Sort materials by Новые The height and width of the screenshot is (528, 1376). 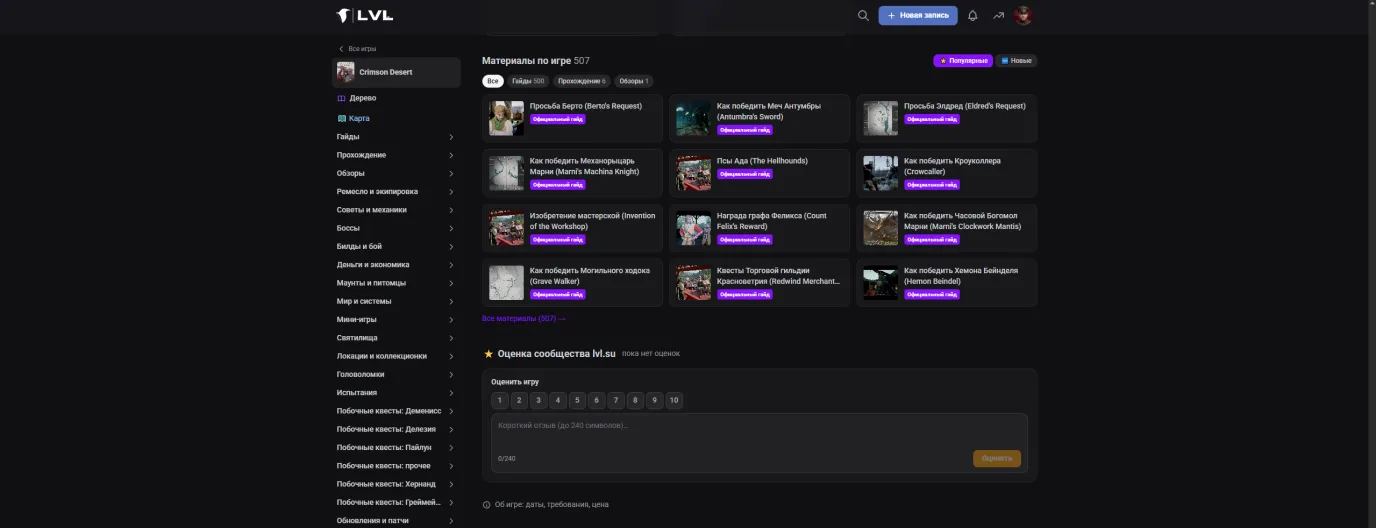(1016, 61)
